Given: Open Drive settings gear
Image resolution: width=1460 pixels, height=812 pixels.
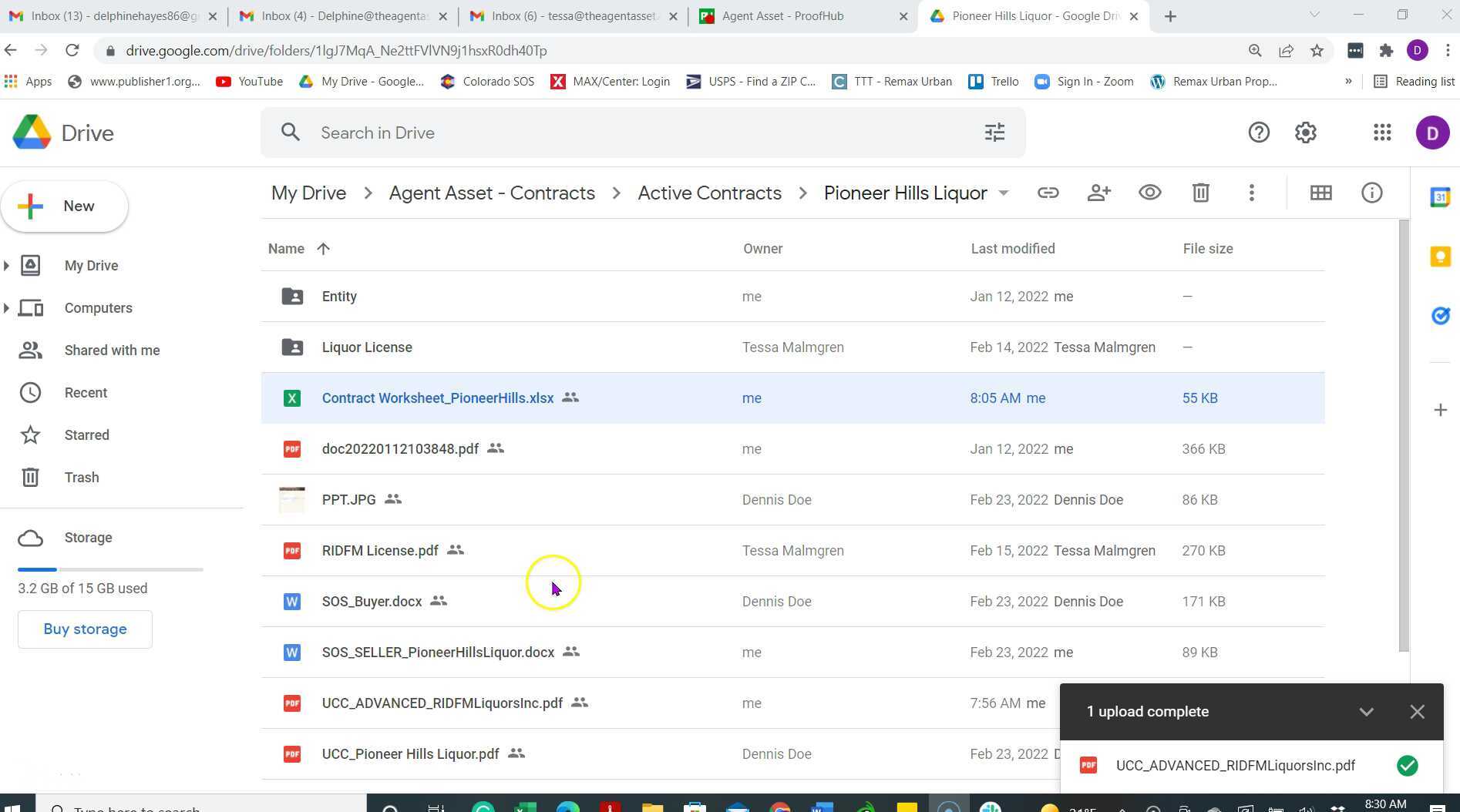Looking at the screenshot, I should point(1305,133).
